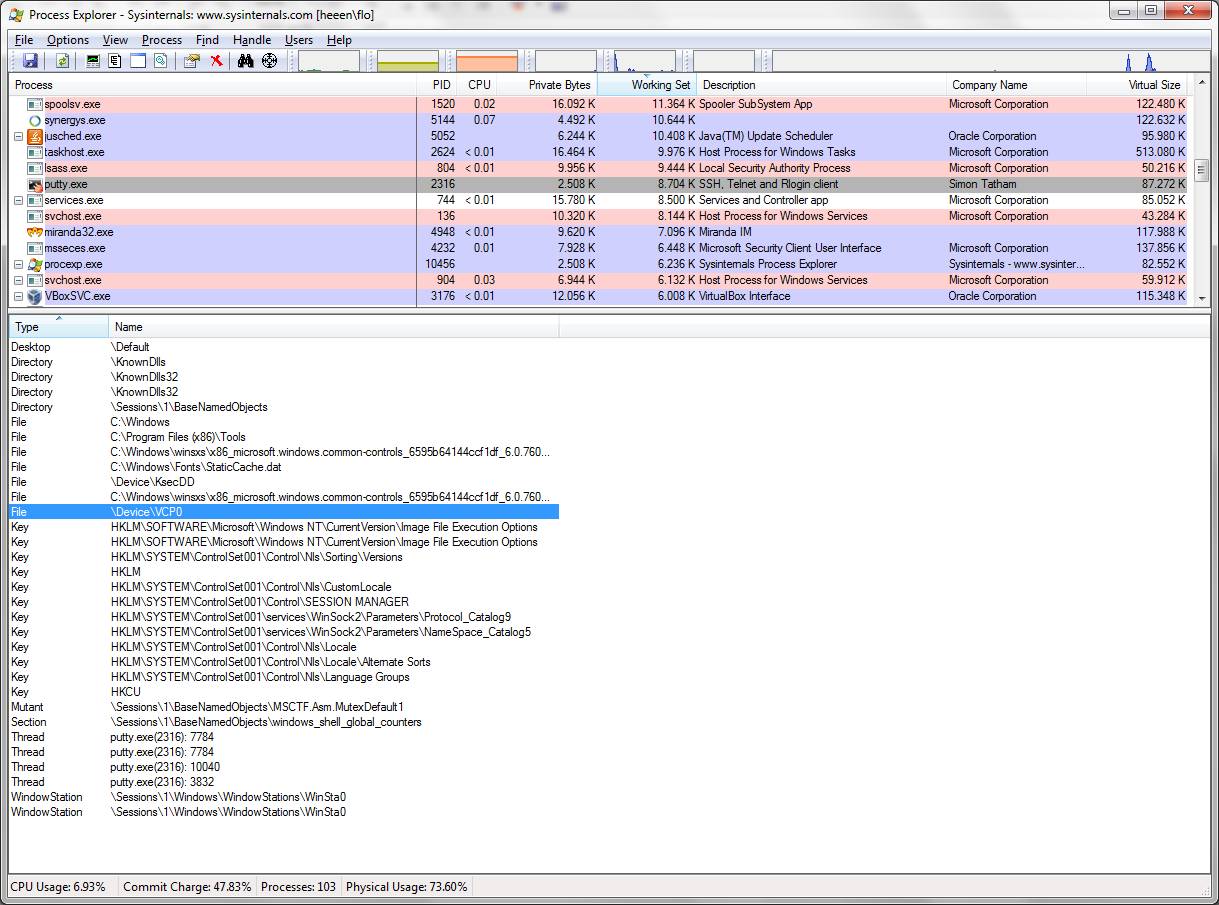The image size is (1219, 905).
Task: Open the Help menu
Action: (x=339, y=40)
